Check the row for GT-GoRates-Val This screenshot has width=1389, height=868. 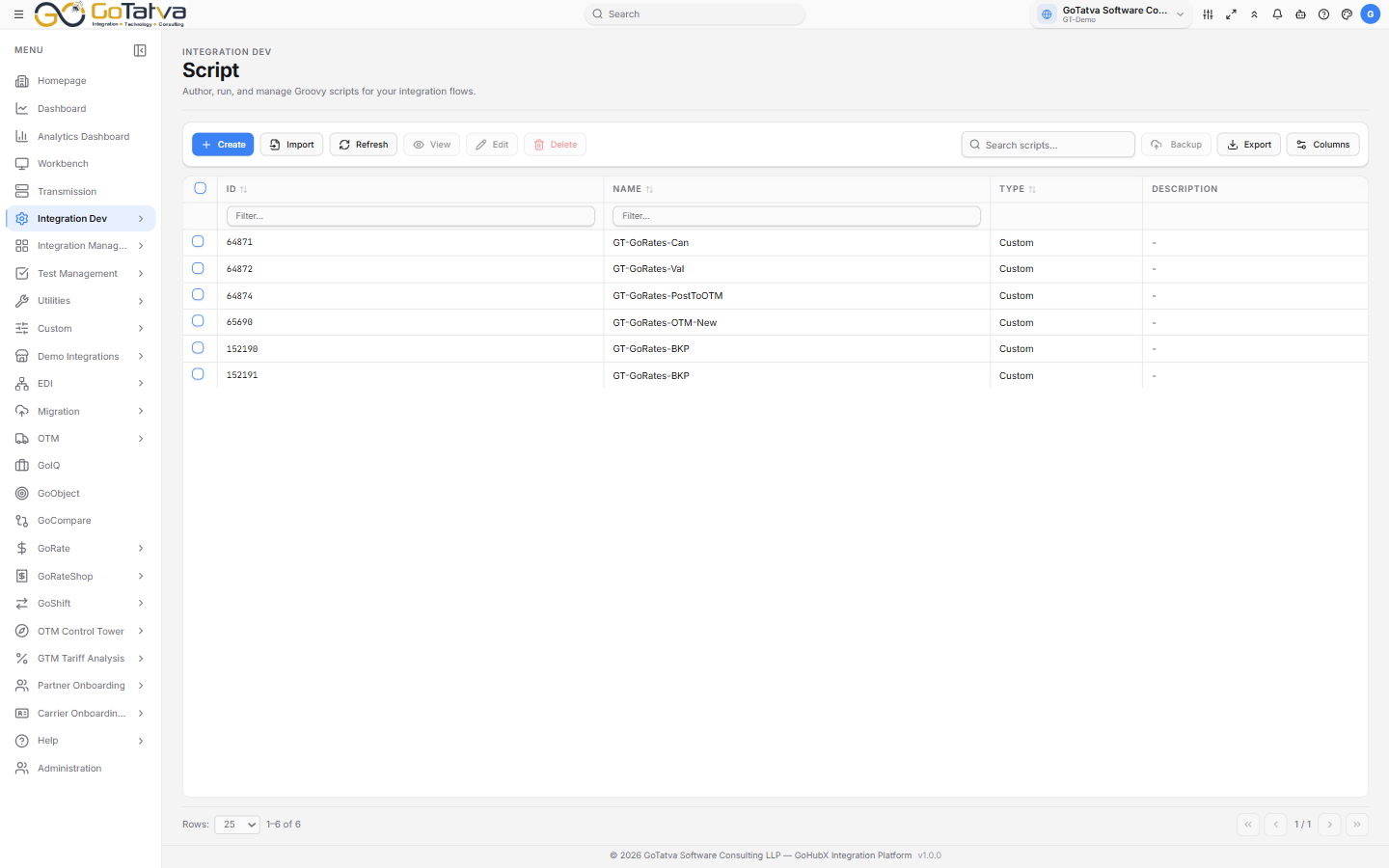pyautogui.click(x=198, y=268)
